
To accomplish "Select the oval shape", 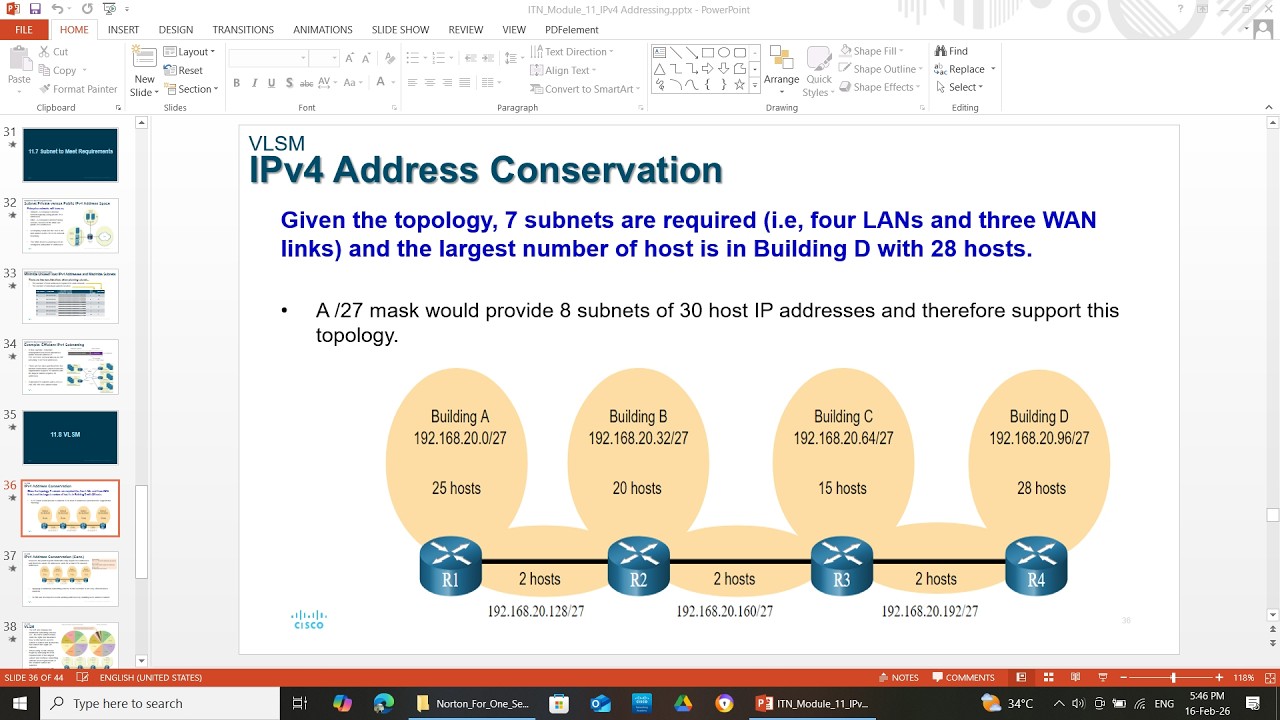I will click(x=724, y=52).
